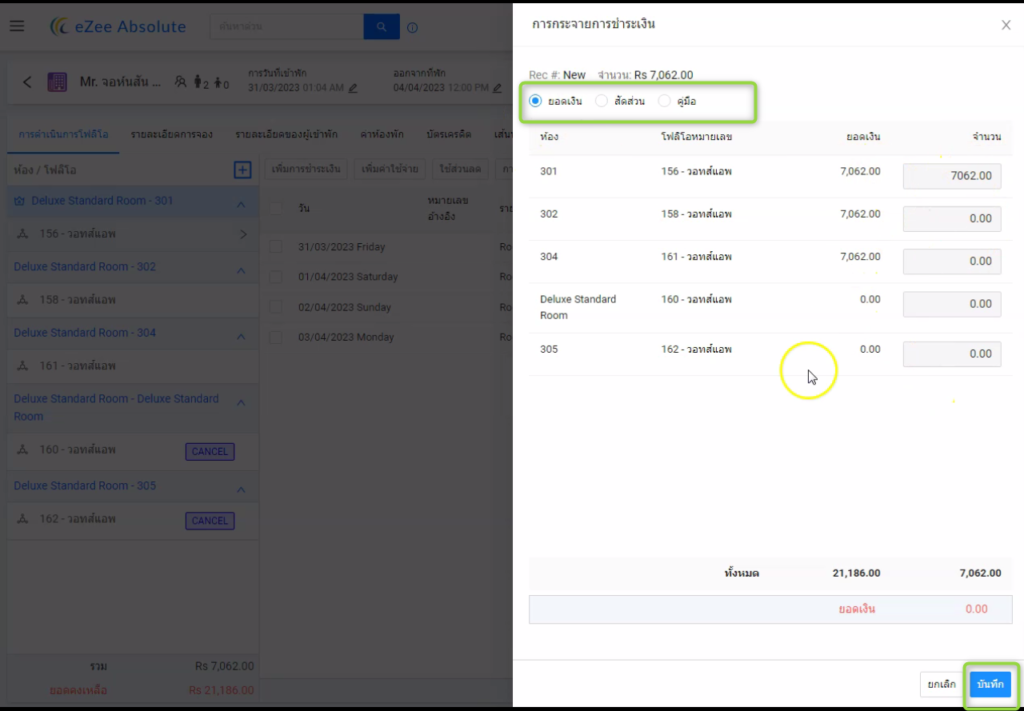Collapse the Deluxe Standard Room - 302 group
Screen dimensions: 1024x711
tap(241, 270)
